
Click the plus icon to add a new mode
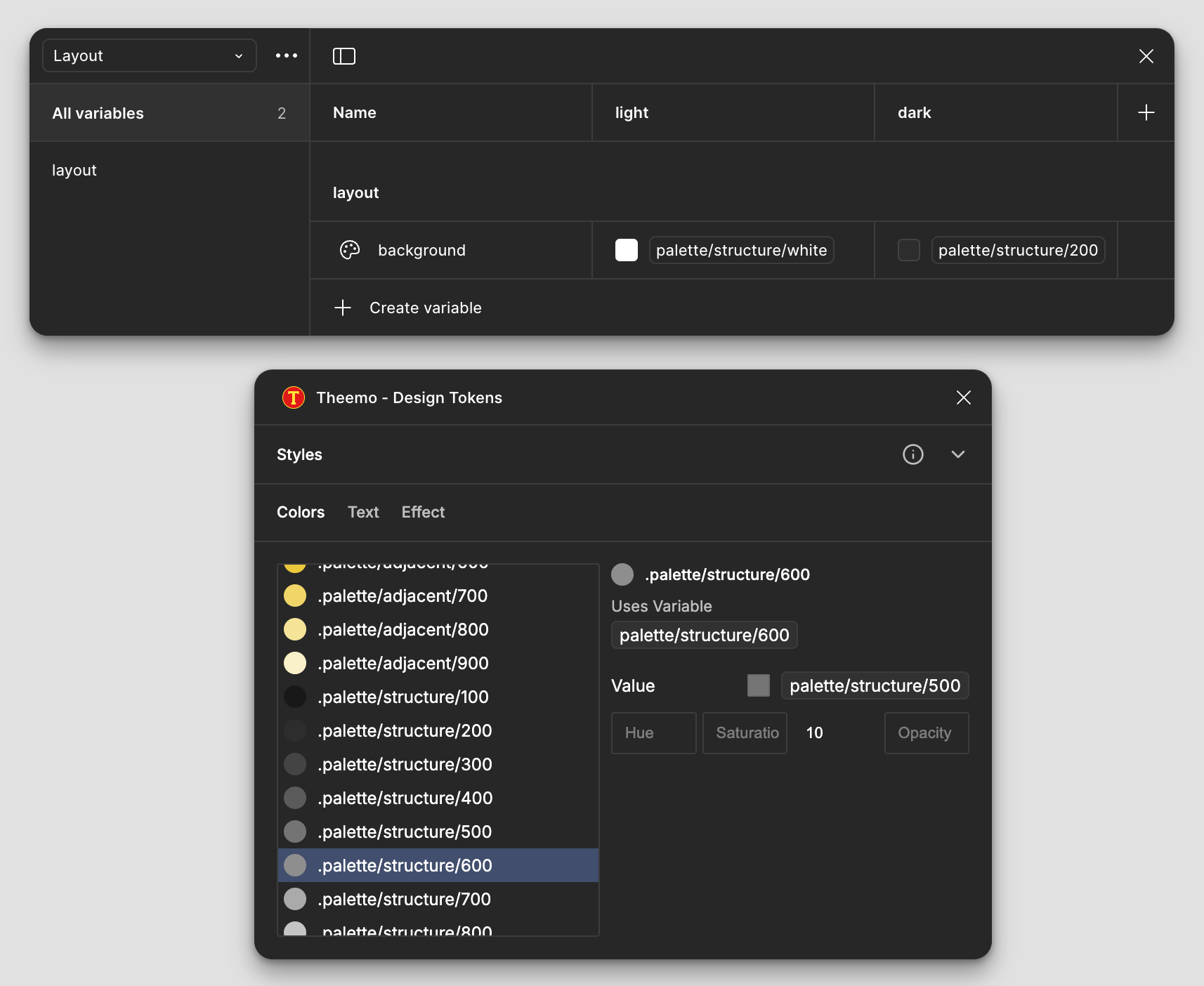pos(1145,112)
